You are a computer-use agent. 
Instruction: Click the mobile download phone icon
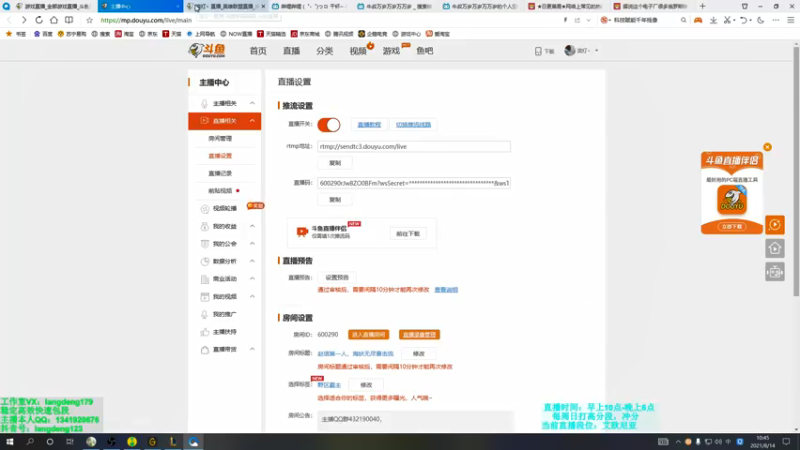coord(538,51)
